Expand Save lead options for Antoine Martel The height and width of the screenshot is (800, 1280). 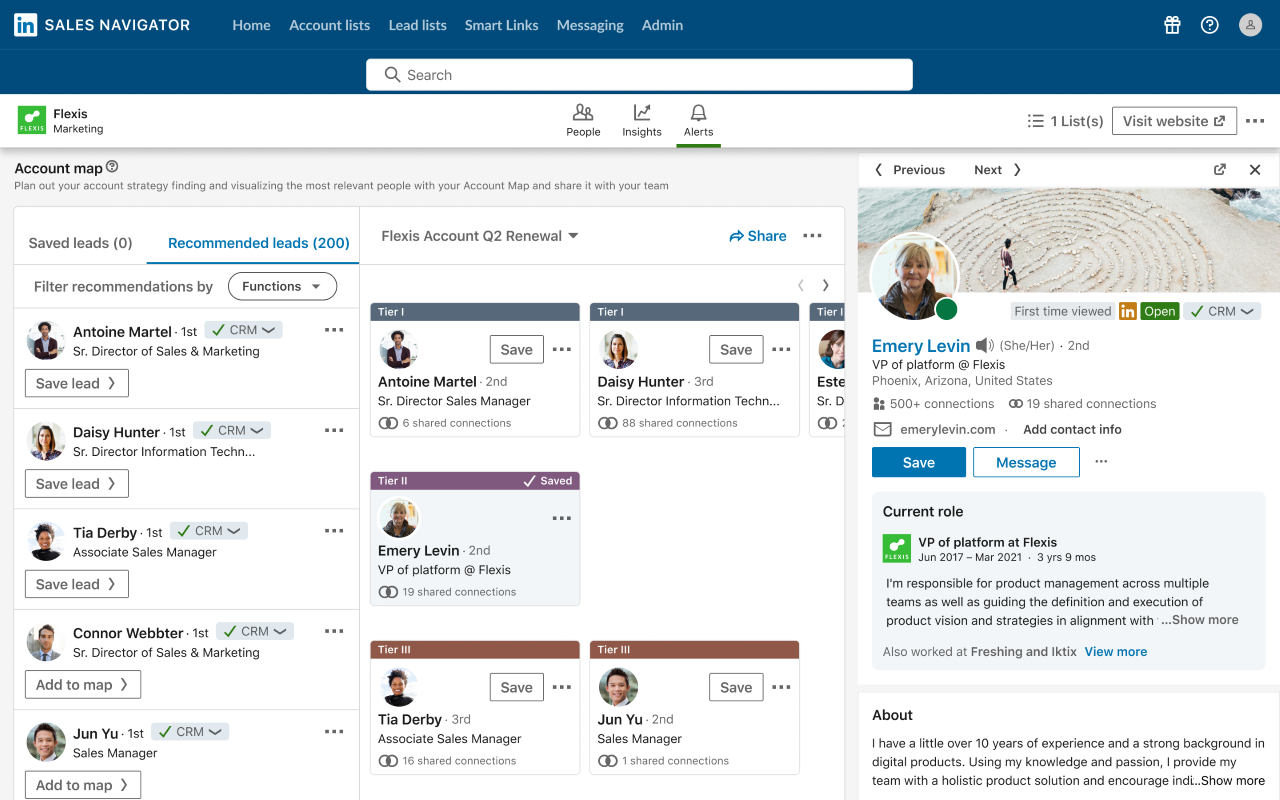coord(77,383)
